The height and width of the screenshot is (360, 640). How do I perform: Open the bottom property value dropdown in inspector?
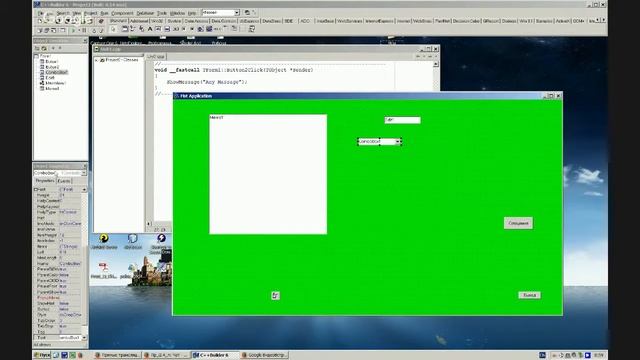[84, 338]
